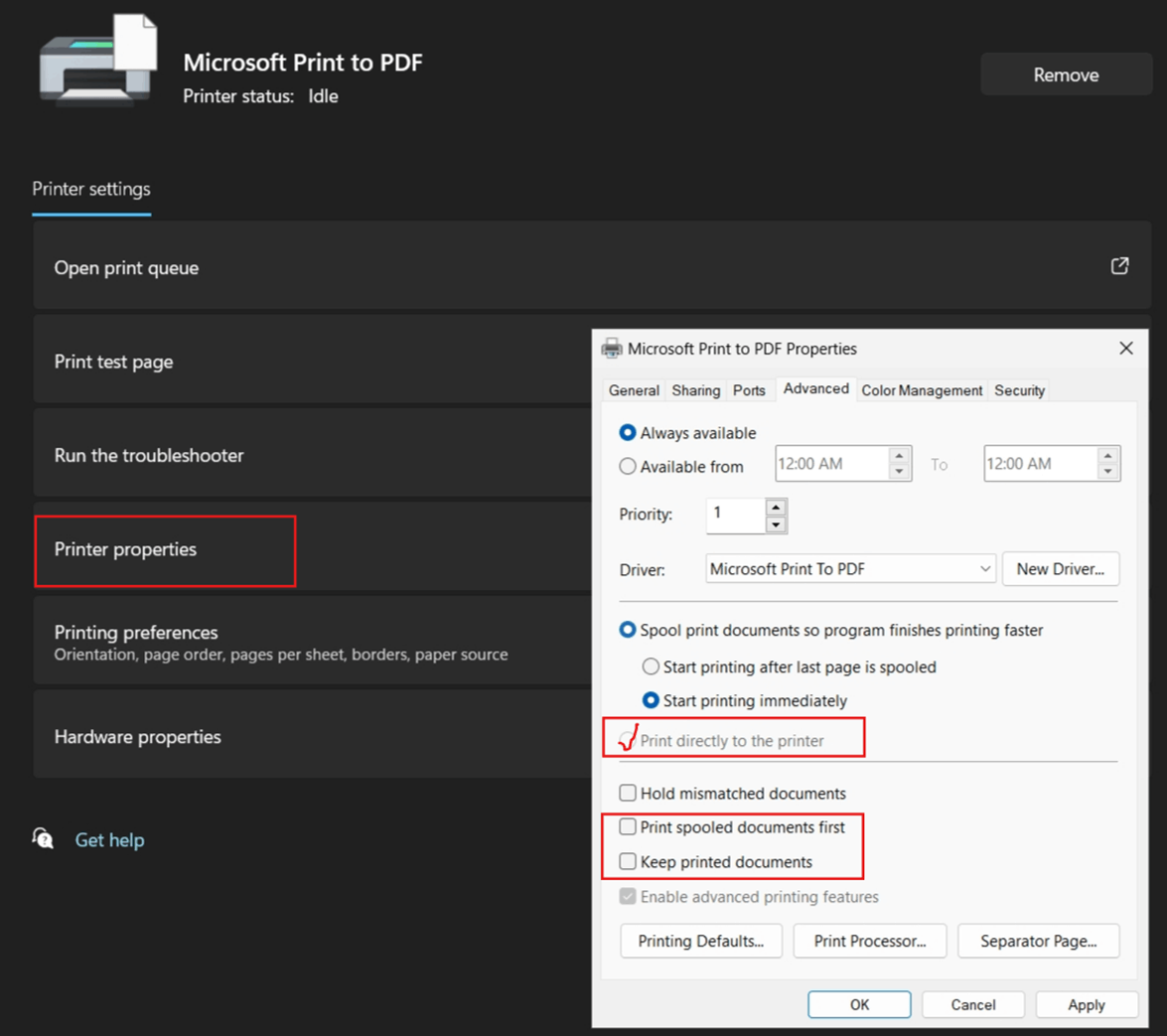The height and width of the screenshot is (1036, 1167).
Task: Switch to the Sharing tab
Action: click(x=696, y=390)
